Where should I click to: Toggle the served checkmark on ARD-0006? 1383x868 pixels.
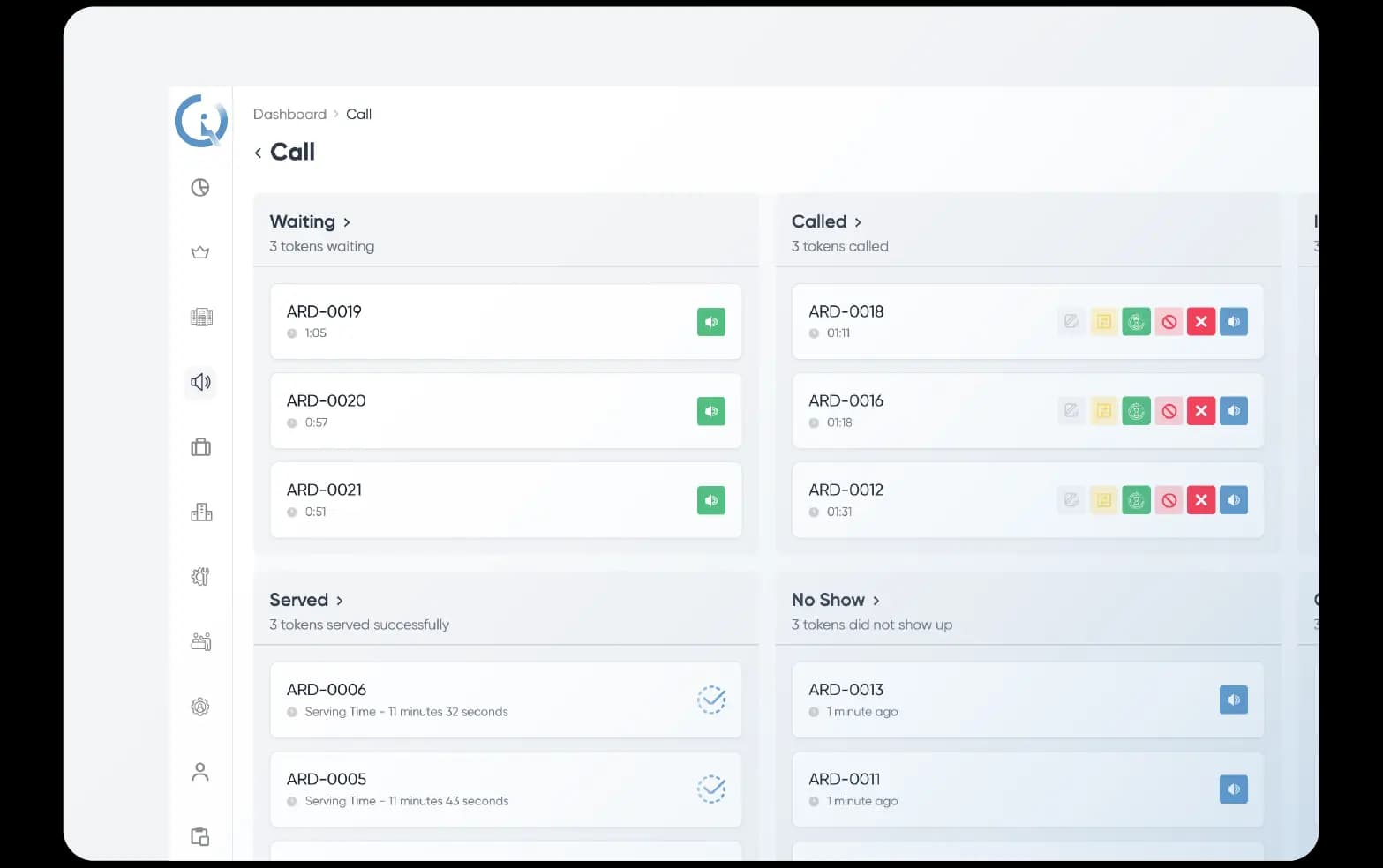pos(711,700)
